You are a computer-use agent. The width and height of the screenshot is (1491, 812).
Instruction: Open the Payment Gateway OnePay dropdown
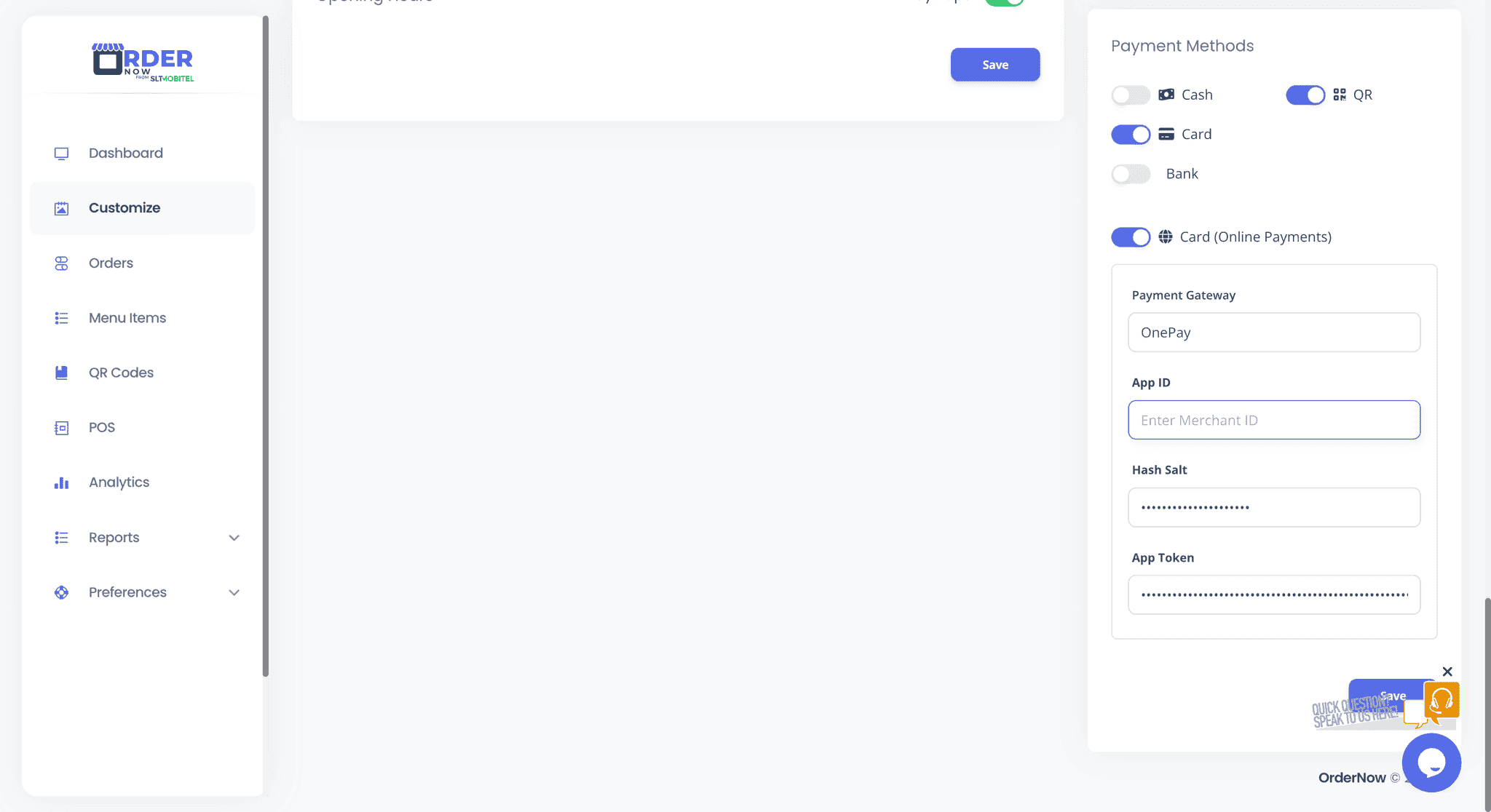(x=1274, y=333)
